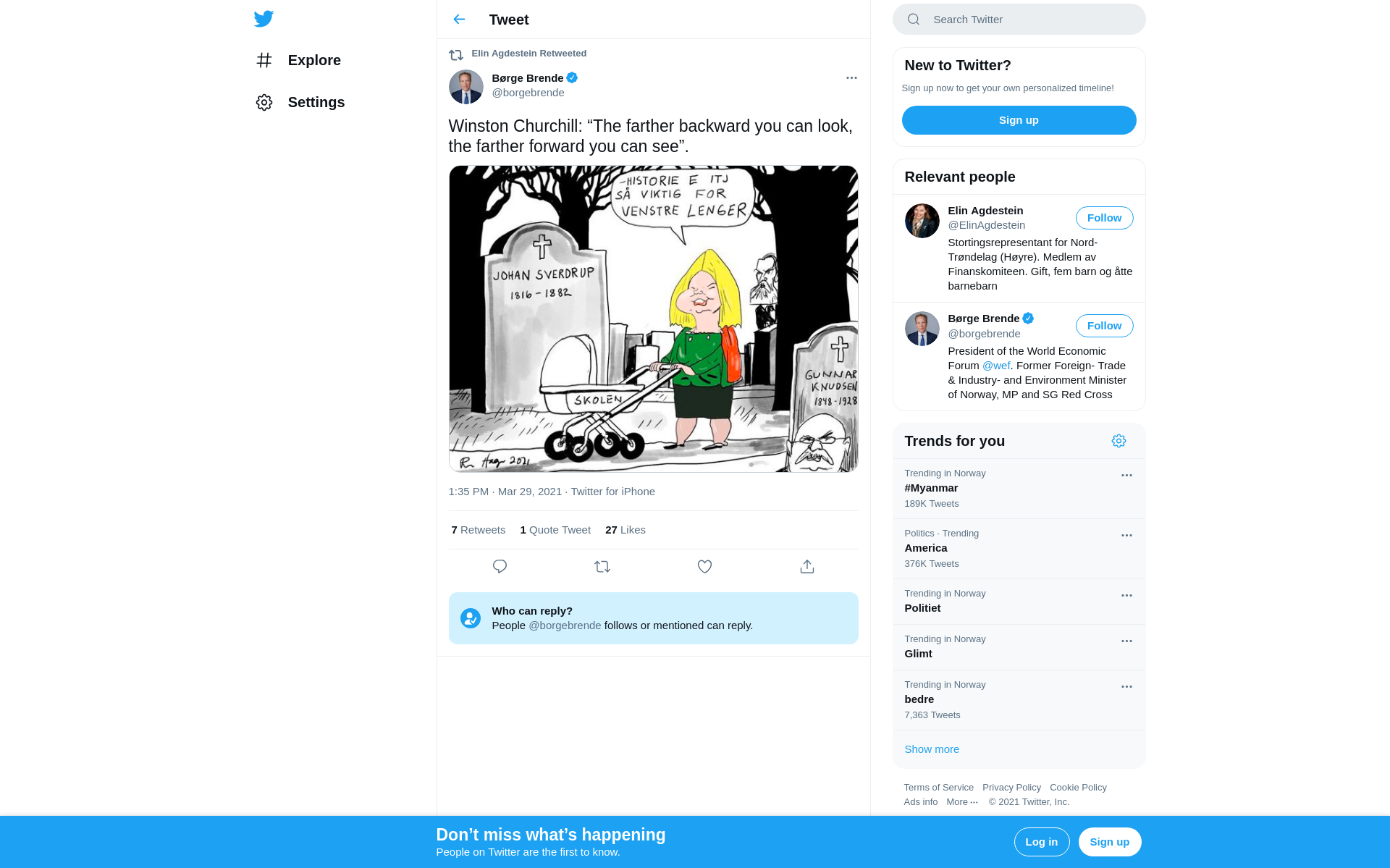Follow Børge Brende
This screenshot has width=1390, height=868.
coord(1104,326)
